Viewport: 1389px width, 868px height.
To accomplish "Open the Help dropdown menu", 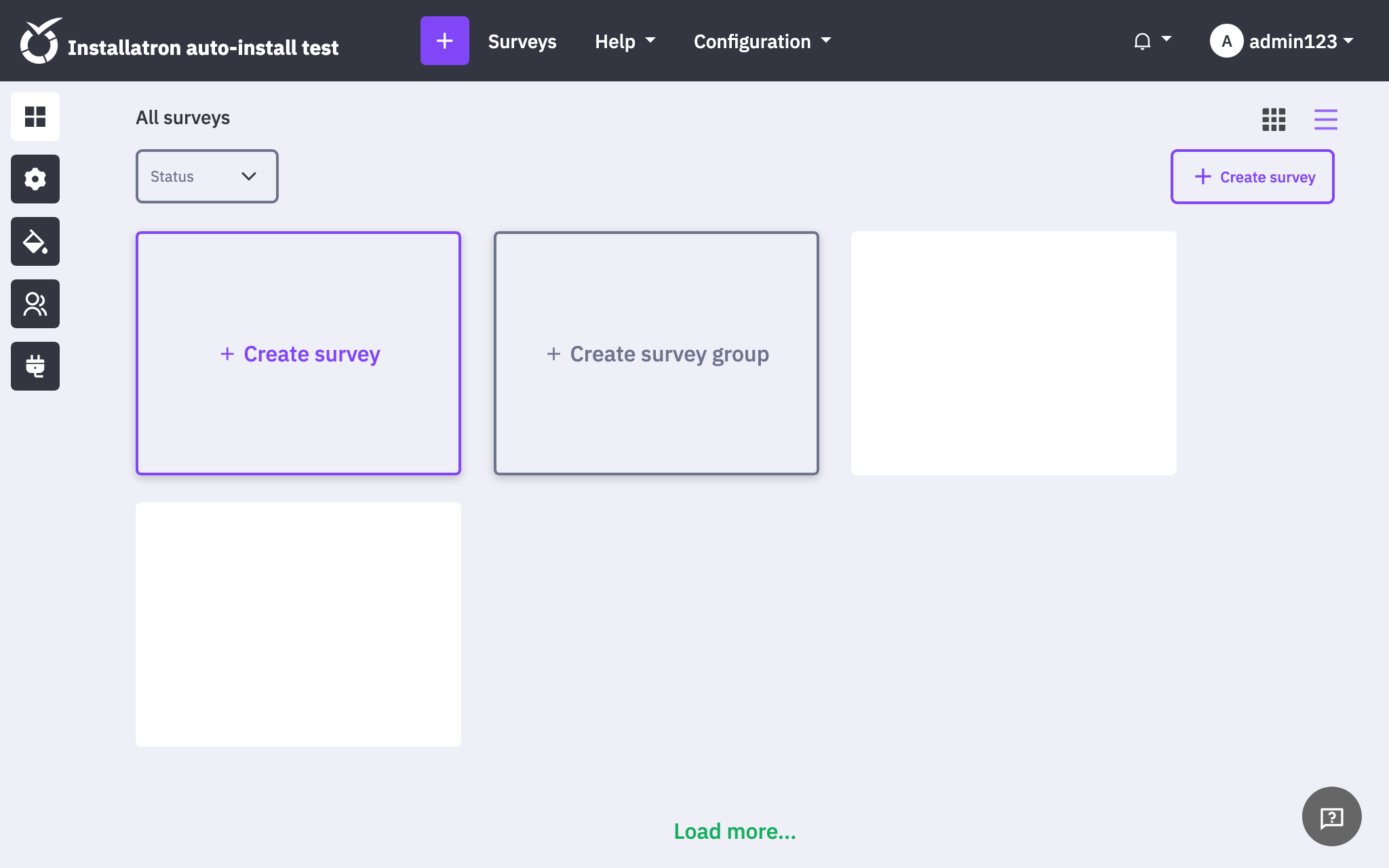I will (625, 41).
